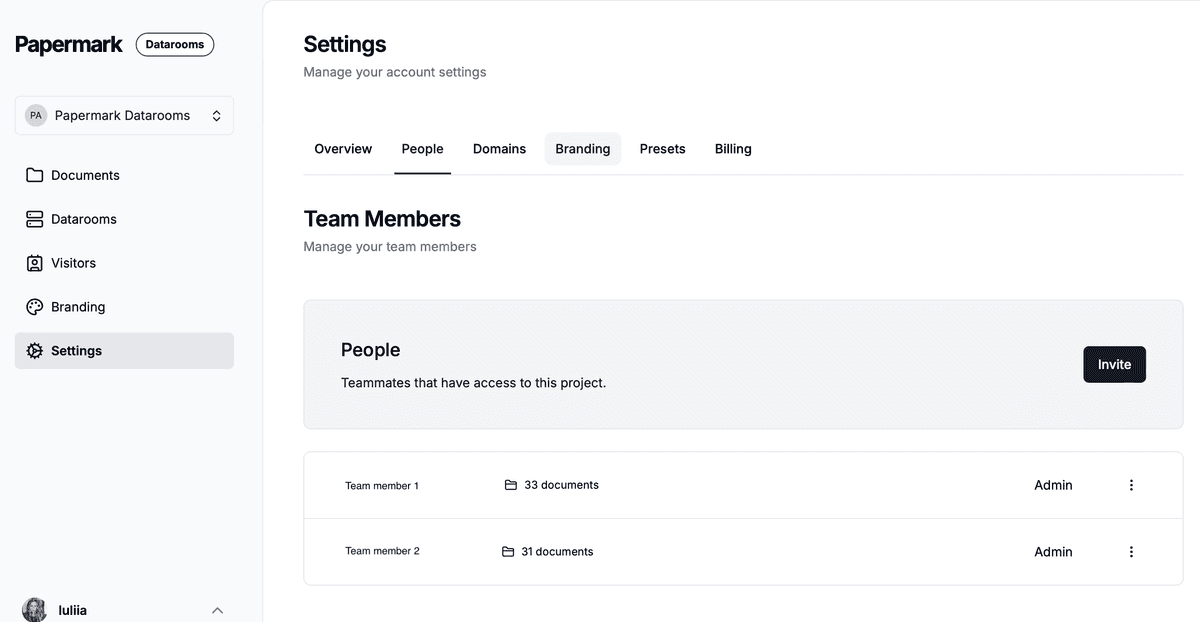Screen dimensions: 1200x622
Task: Open three-dot menu for Team member 2
Action: 1131,551
